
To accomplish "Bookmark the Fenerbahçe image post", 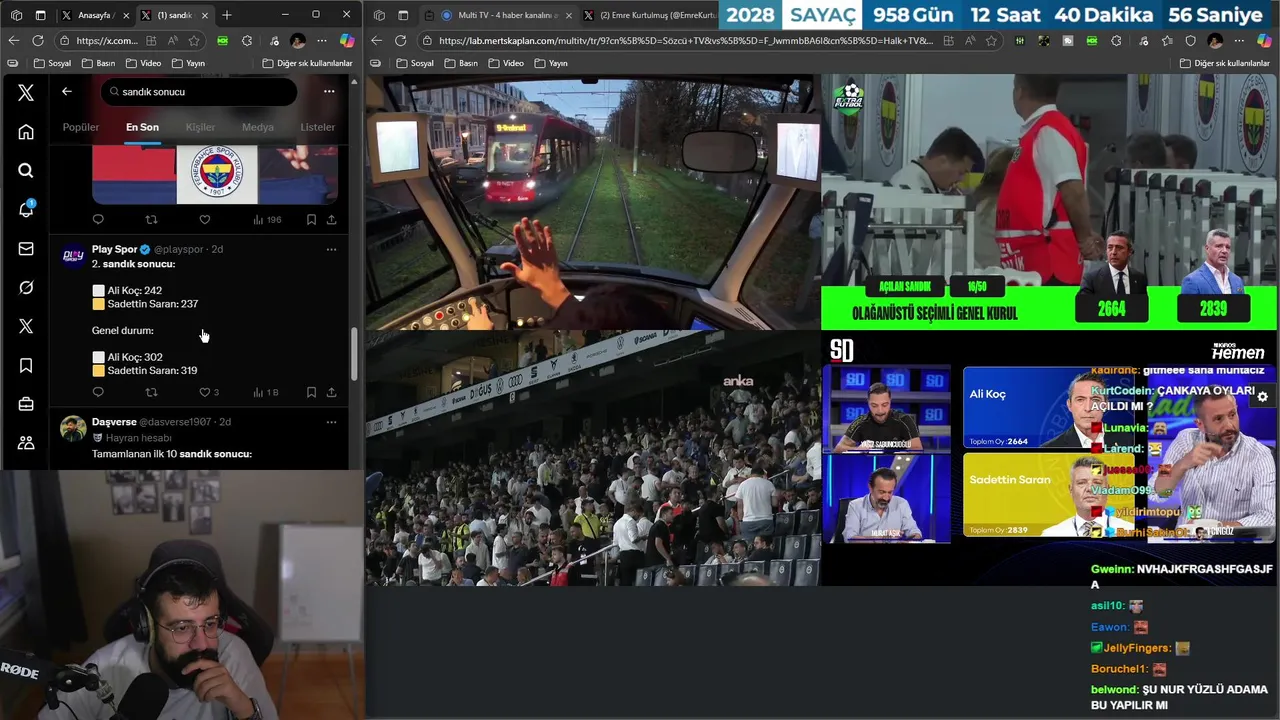I will tap(311, 220).
